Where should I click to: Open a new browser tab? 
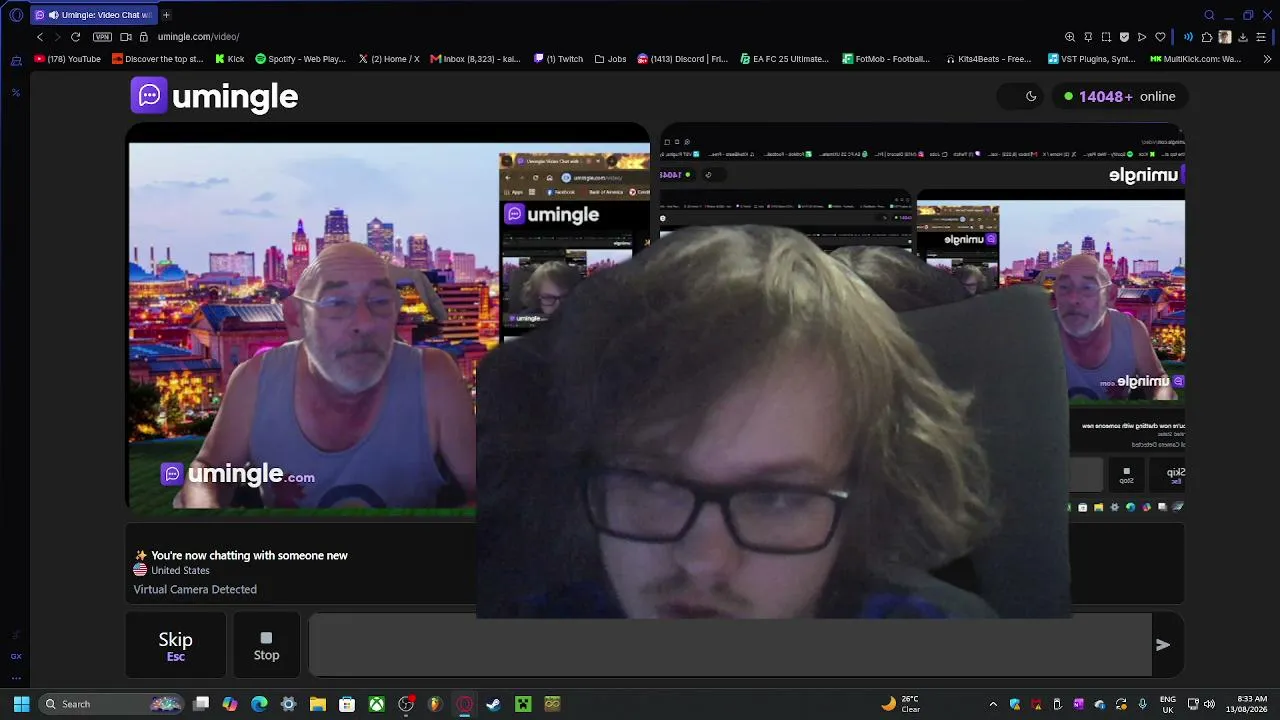(166, 15)
